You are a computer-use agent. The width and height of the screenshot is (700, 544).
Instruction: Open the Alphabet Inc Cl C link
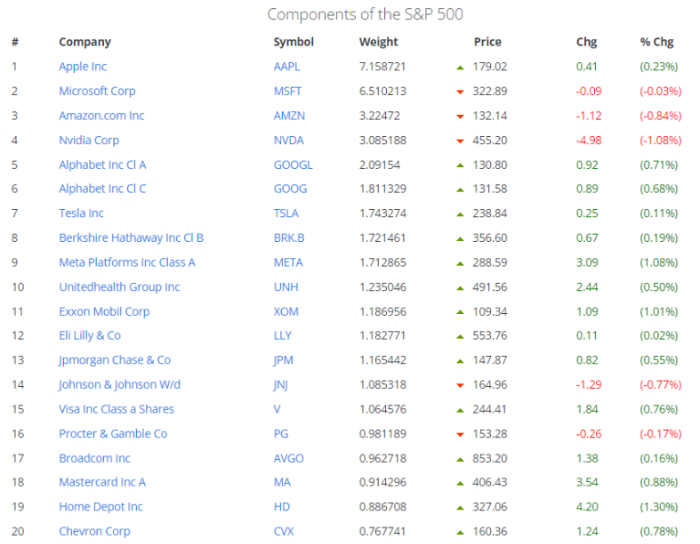tap(102, 189)
